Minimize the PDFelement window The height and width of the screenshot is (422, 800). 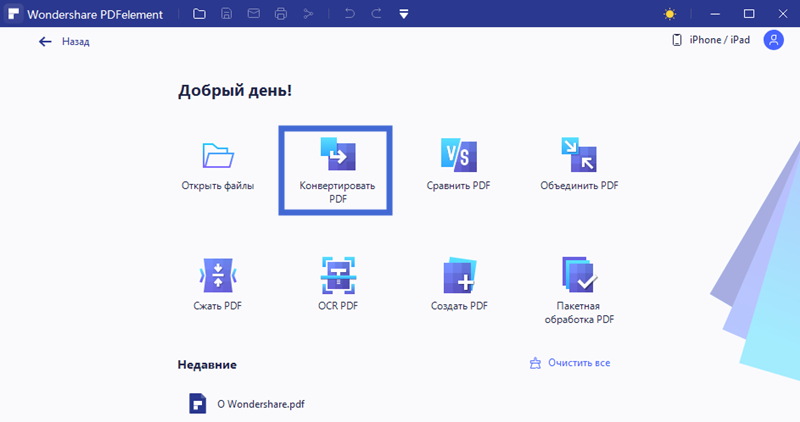(x=715, y=14)
